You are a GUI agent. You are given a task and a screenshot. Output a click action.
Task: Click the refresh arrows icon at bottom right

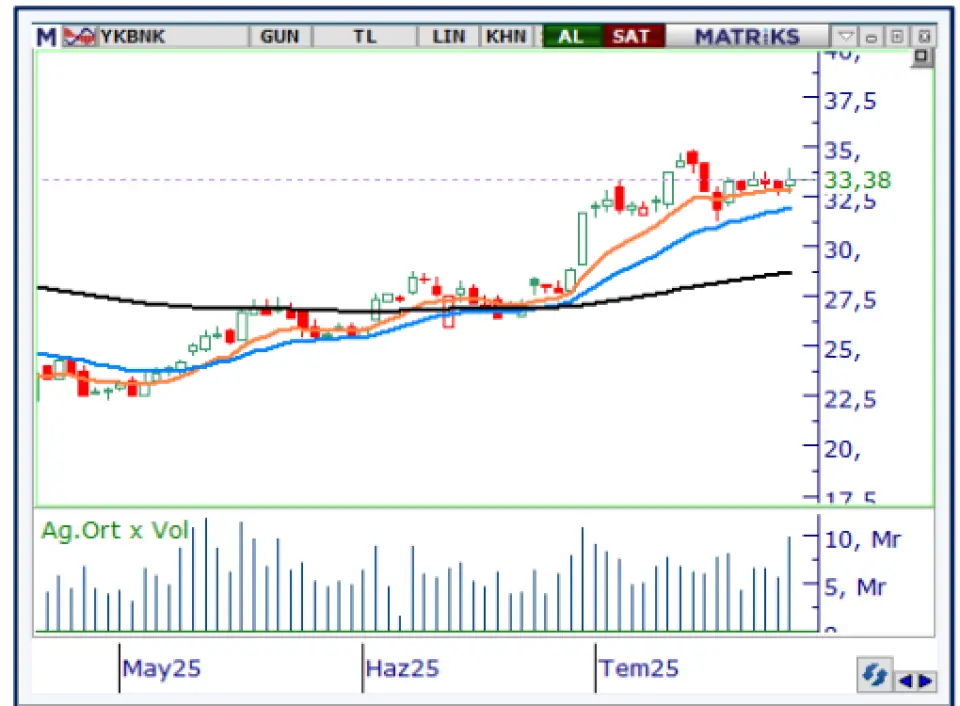(x=874, y=676)
